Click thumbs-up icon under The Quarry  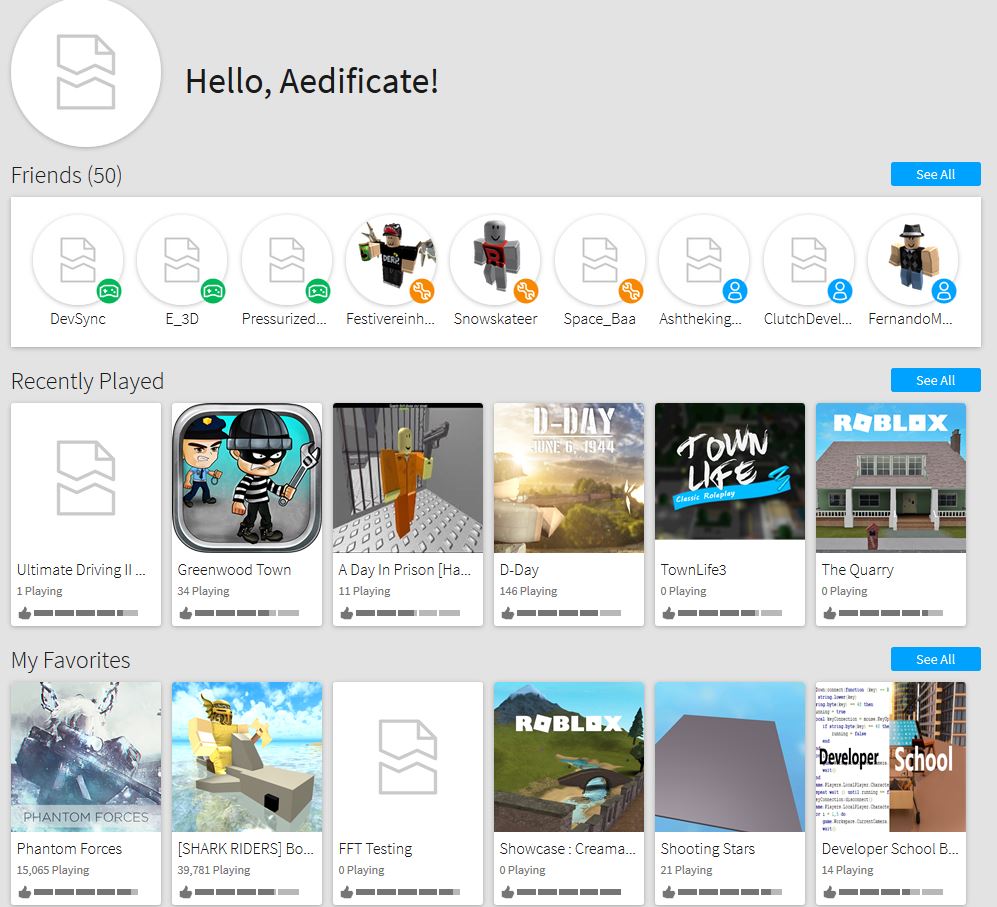click(829, 613)
